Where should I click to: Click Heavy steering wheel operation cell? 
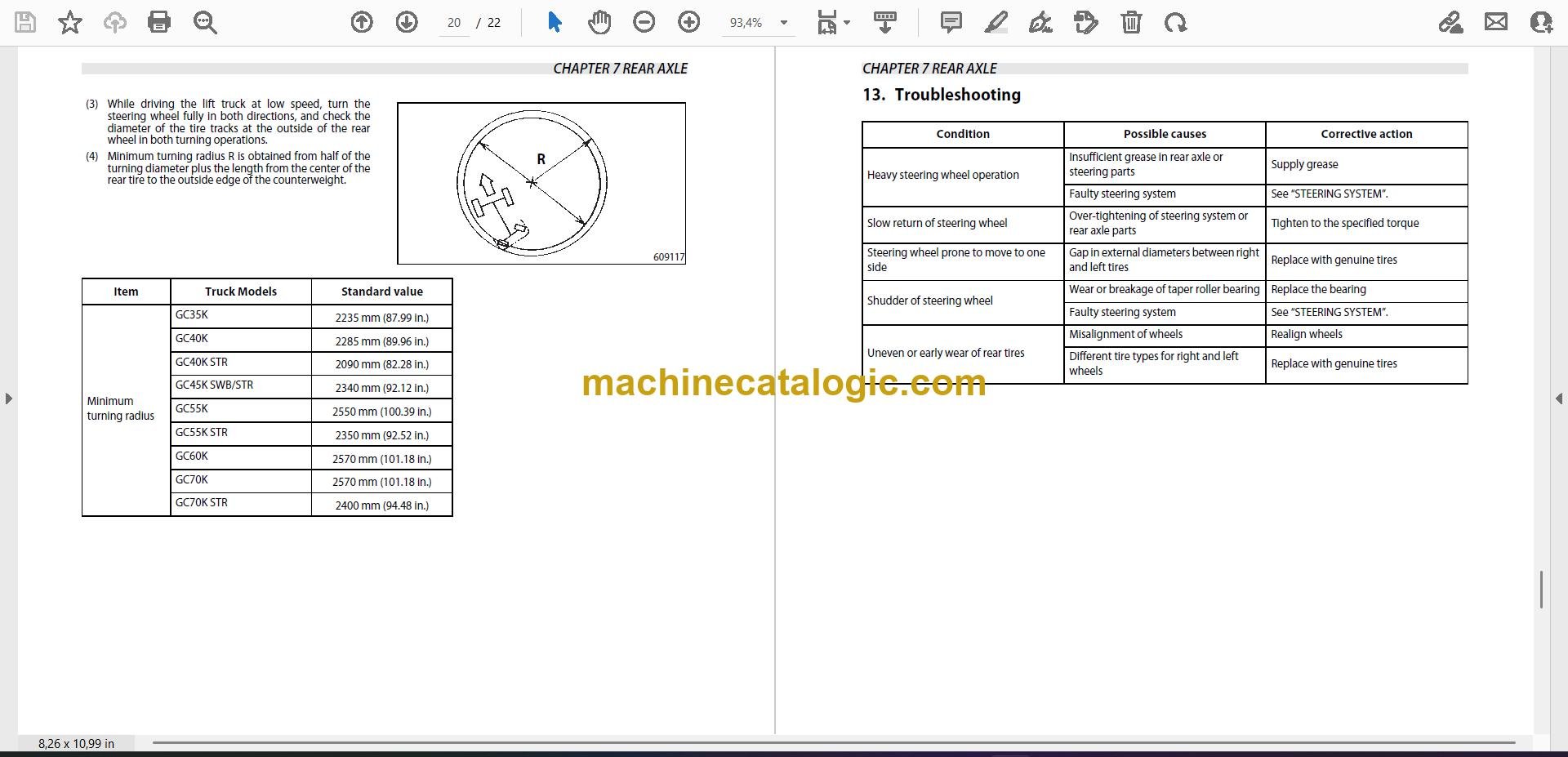click(x=963, y=176)
